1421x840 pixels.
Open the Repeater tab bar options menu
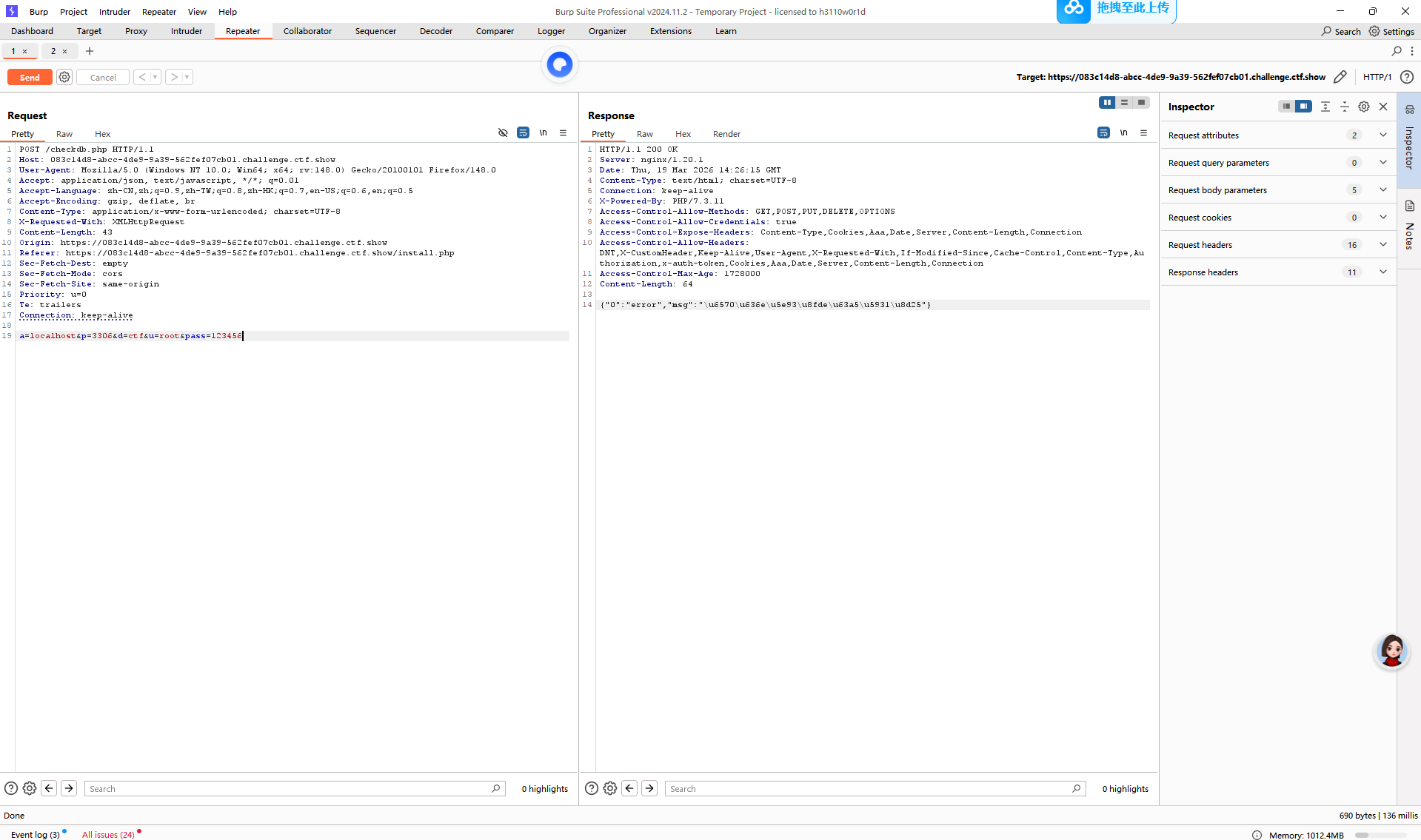pyautogui.click(x=1412, y=51)
